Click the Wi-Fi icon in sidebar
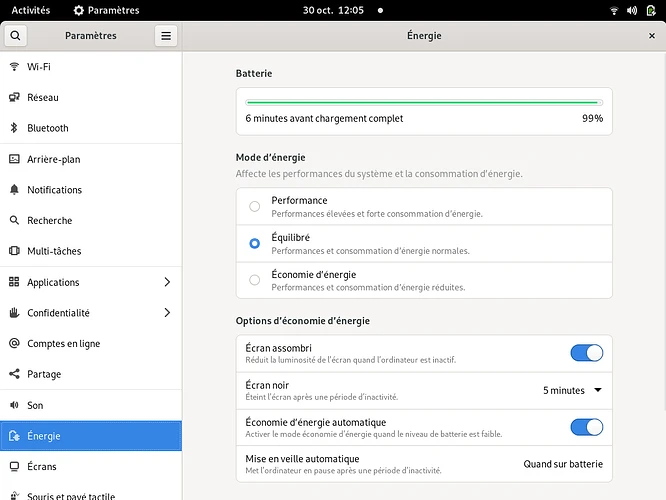This screenshot has width=666, height=500. point(15,67)
